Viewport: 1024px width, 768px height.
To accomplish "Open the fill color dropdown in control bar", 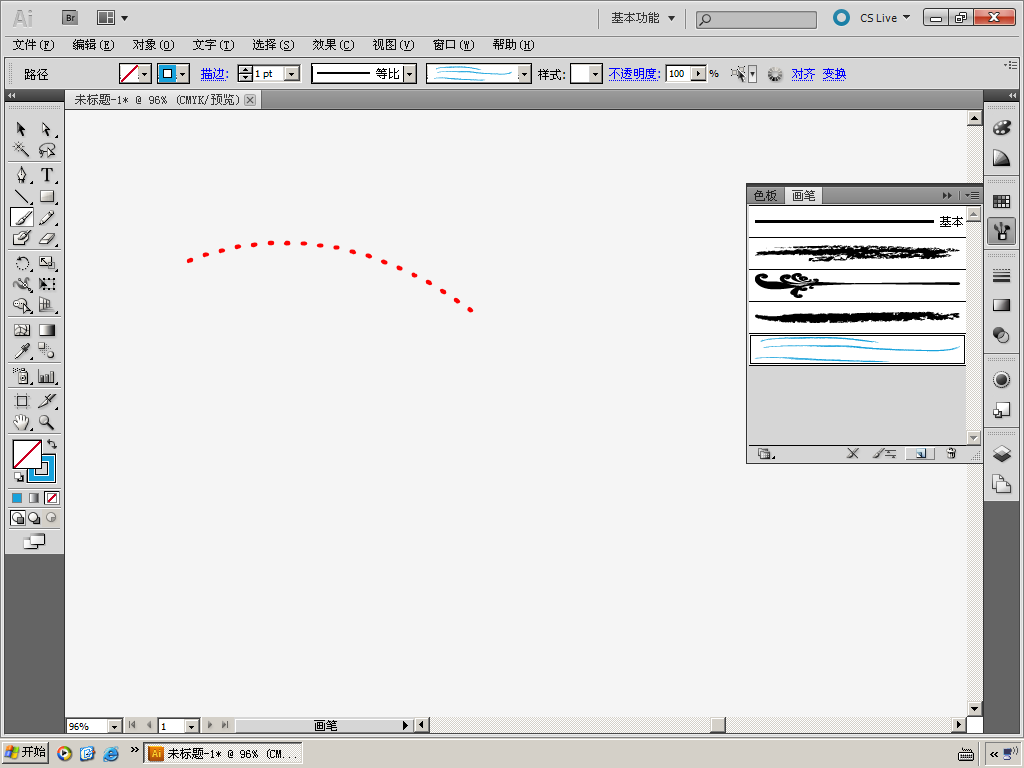I will pyautogui.click(x=145, y=74).
